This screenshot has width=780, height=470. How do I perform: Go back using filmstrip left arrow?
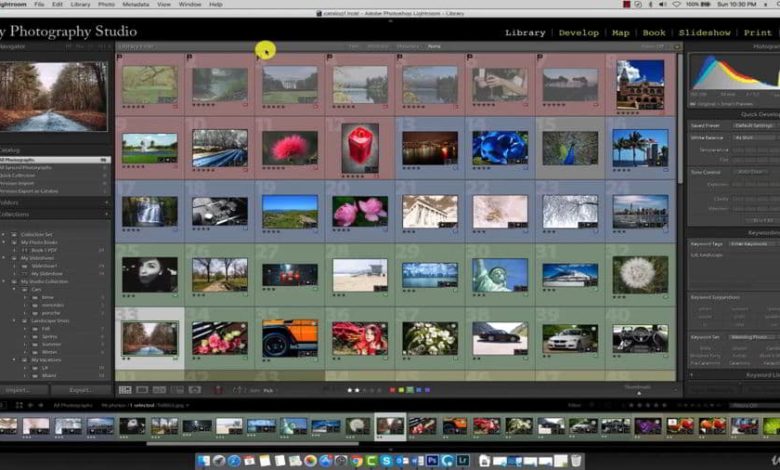click(x=30, y=405)
